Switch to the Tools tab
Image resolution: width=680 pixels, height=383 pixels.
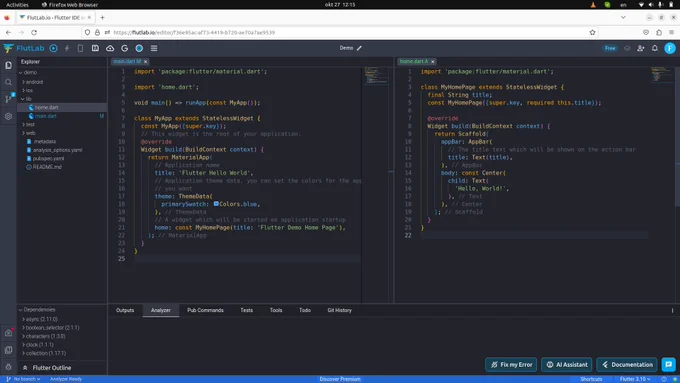pos(276,311)
